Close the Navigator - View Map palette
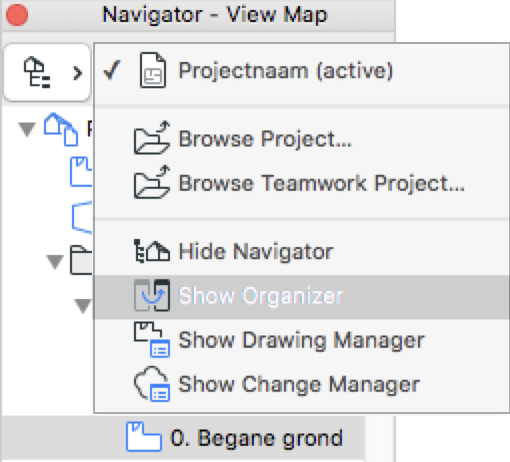The height and width of the screenshot is (462, 510). point(17,15)
